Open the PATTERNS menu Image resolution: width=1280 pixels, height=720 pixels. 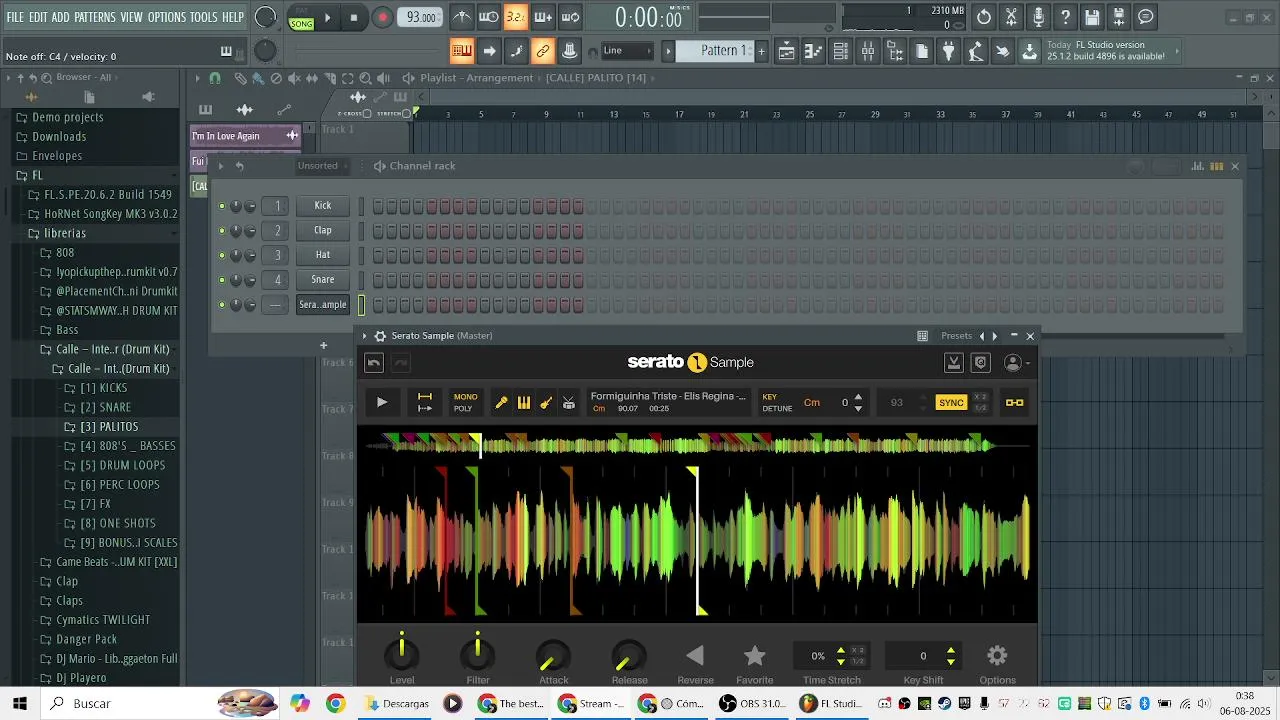[94, 17]
